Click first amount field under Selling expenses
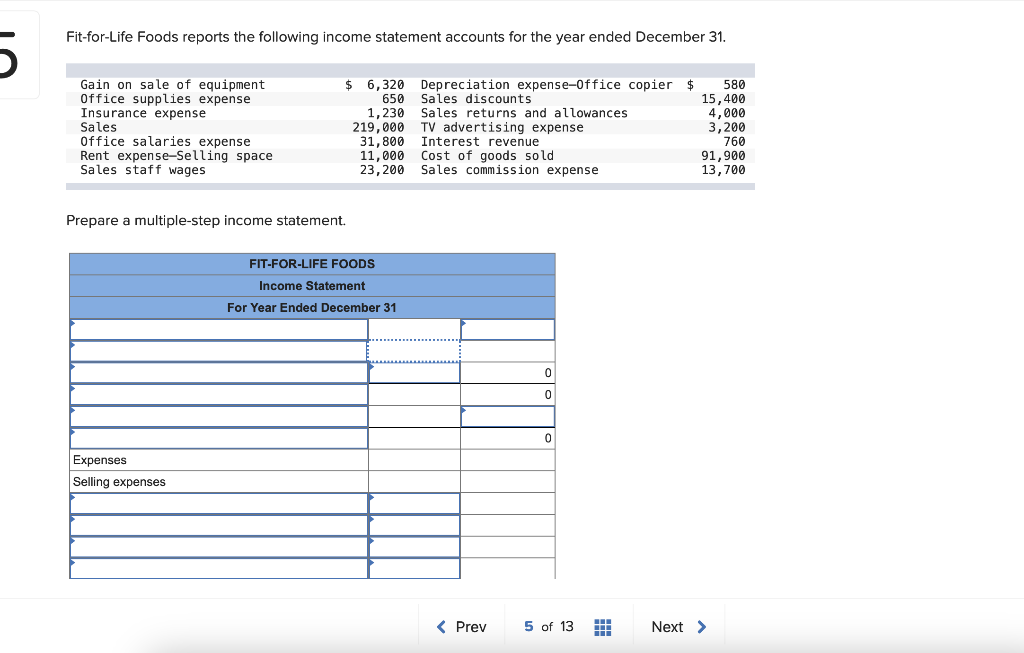Viewport: 1024px width, 653px height. tap(414, 503)
